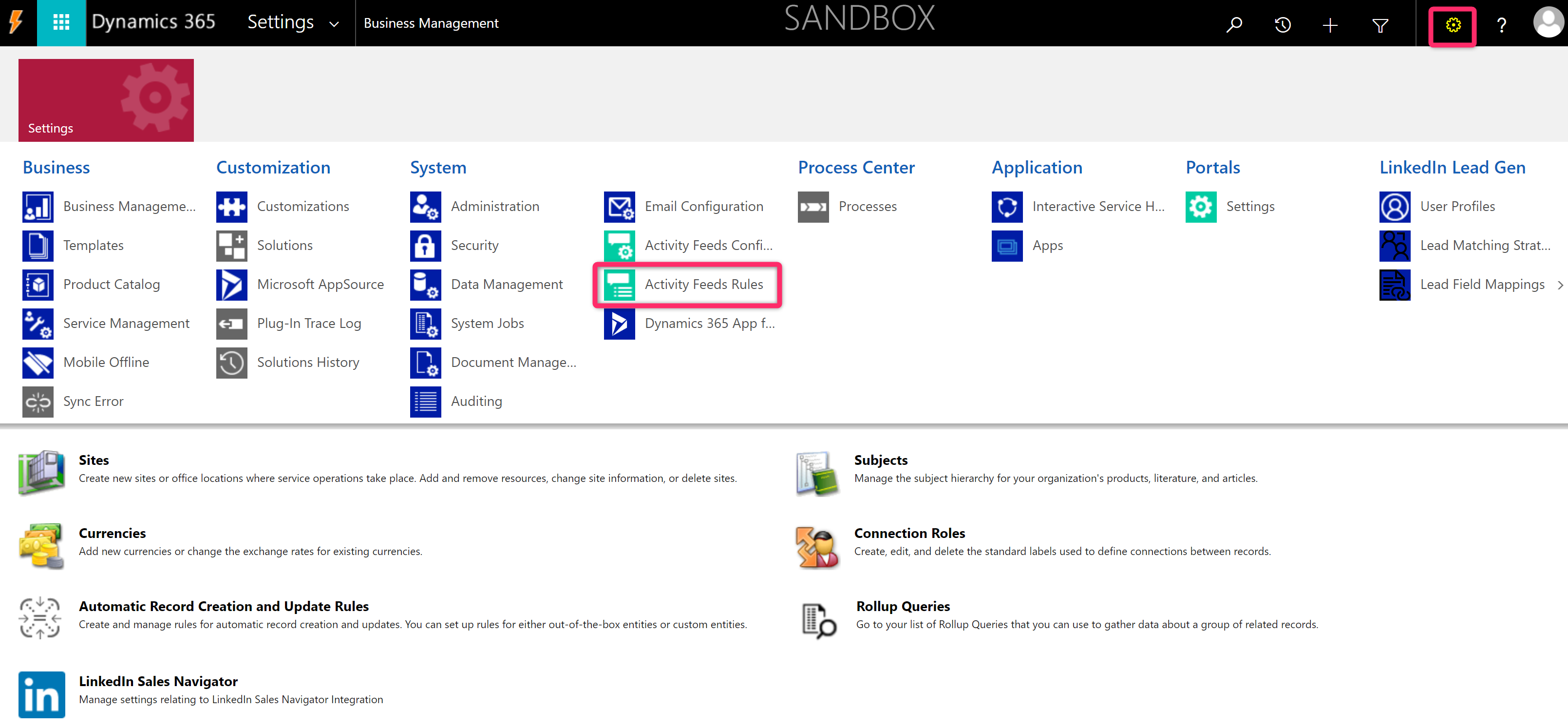Click the Plug-In Trace Log icon
This screenshot has height=728, width=1568.
(x=231, y=323)
